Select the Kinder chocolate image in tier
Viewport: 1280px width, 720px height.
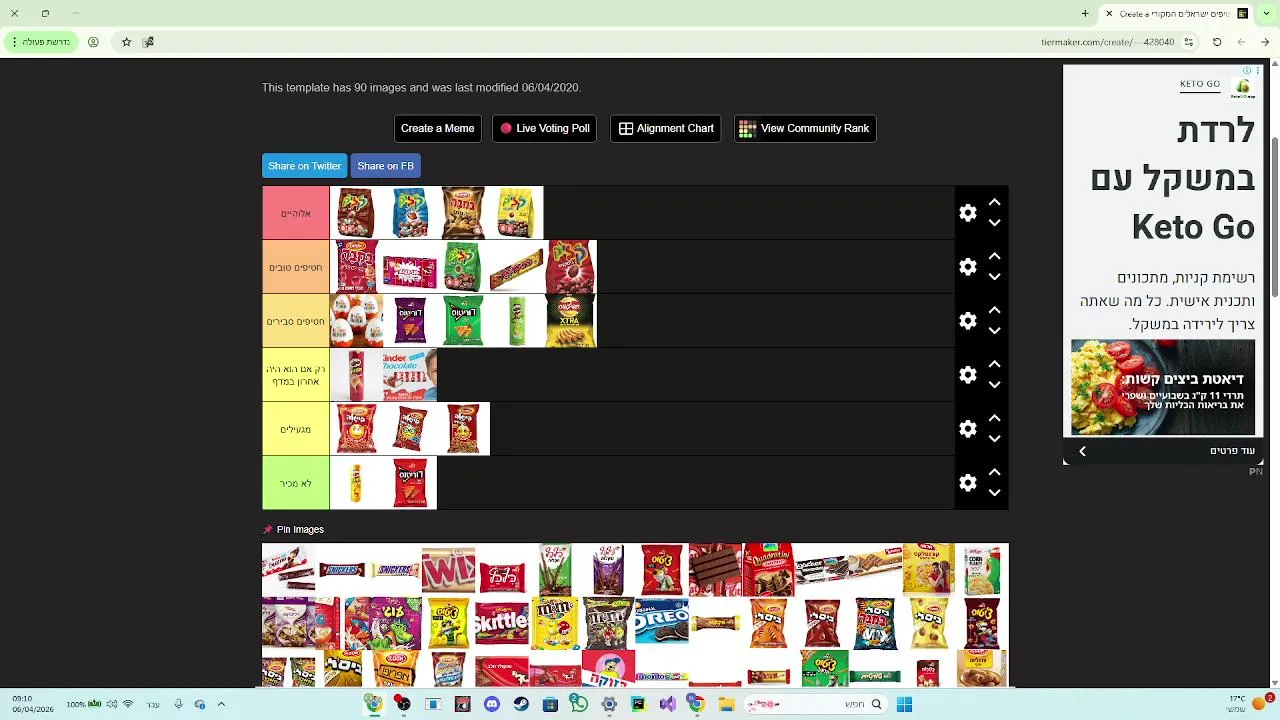(x=410, y=375)
